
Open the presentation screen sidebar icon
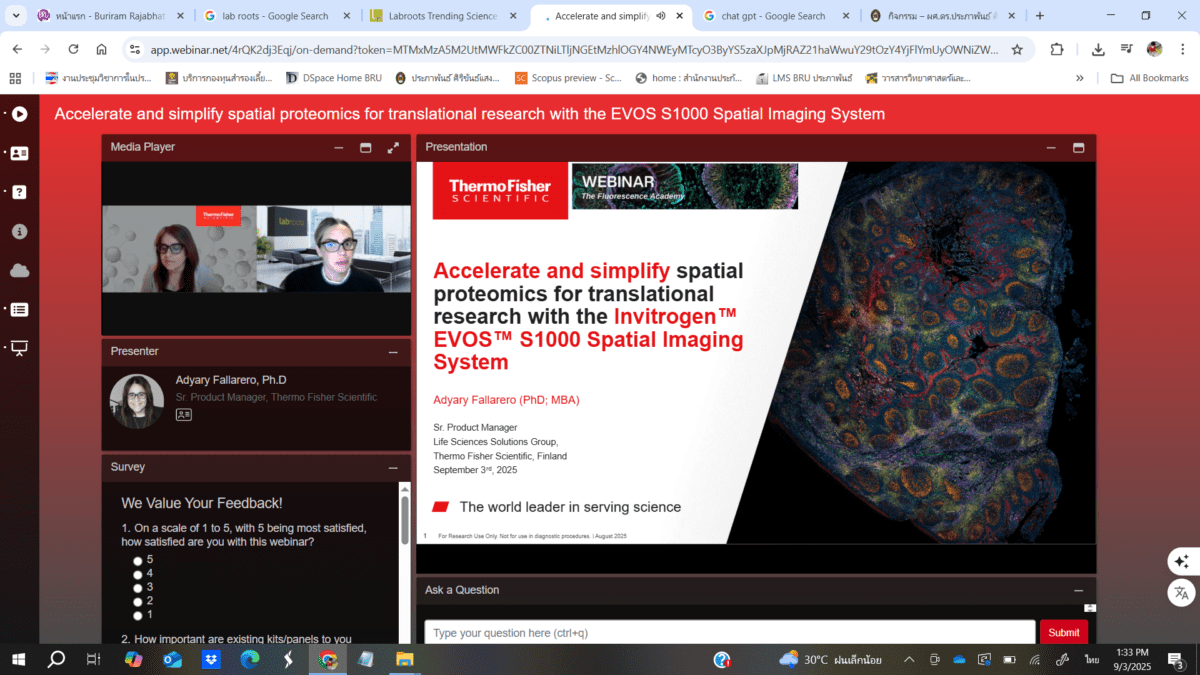click(x=19, y=348)
